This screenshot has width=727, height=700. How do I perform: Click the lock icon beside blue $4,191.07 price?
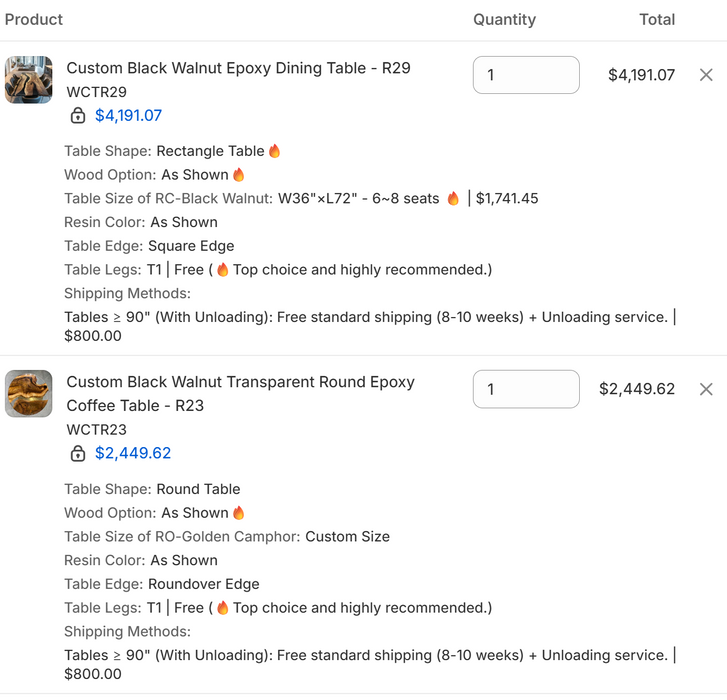pyautogui.click(x=78, y=116)
